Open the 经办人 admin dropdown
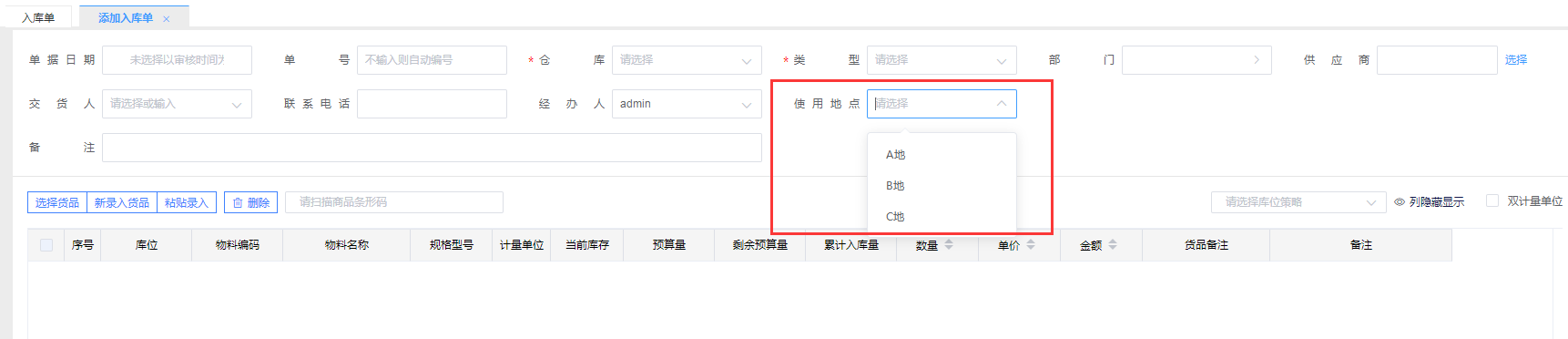This screenshot has width=1568, height=339. coord(687,104)
